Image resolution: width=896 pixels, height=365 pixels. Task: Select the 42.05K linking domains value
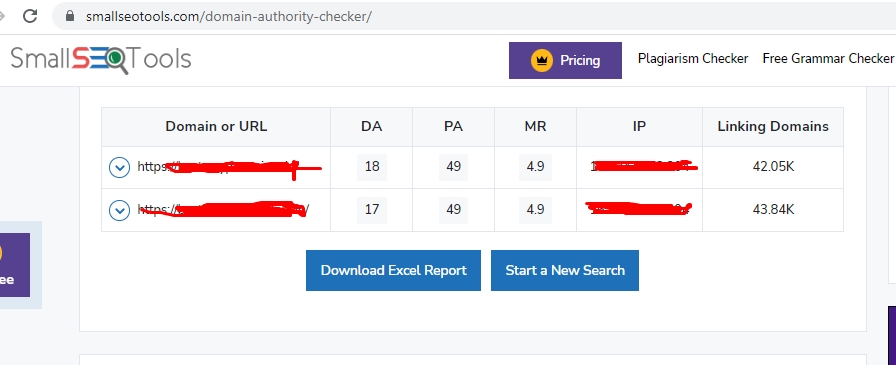coord(773,167)
